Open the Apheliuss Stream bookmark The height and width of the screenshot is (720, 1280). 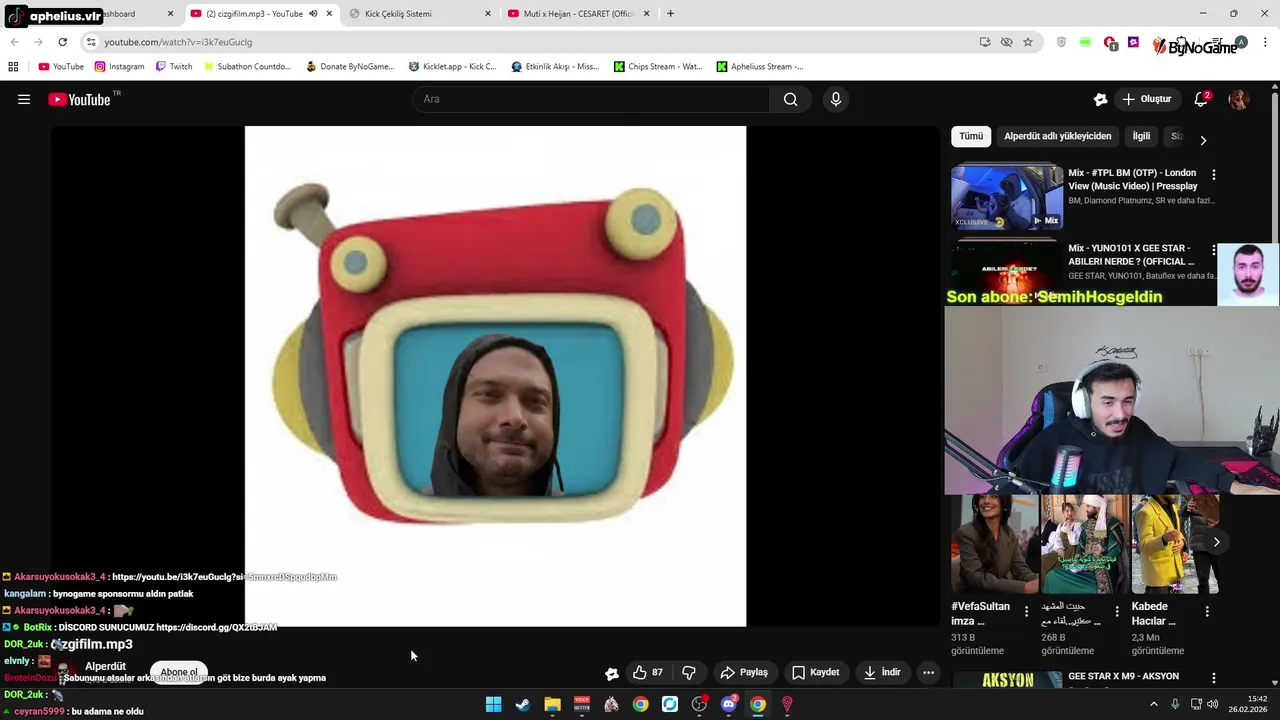coord(760,66)
